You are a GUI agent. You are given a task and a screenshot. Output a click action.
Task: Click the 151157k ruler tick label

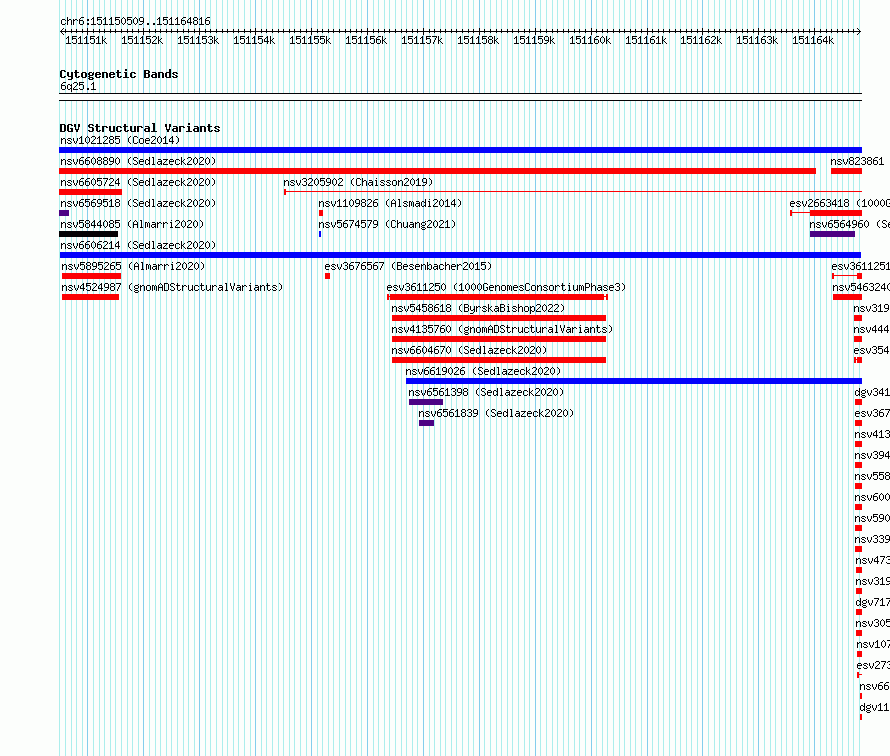422,41
